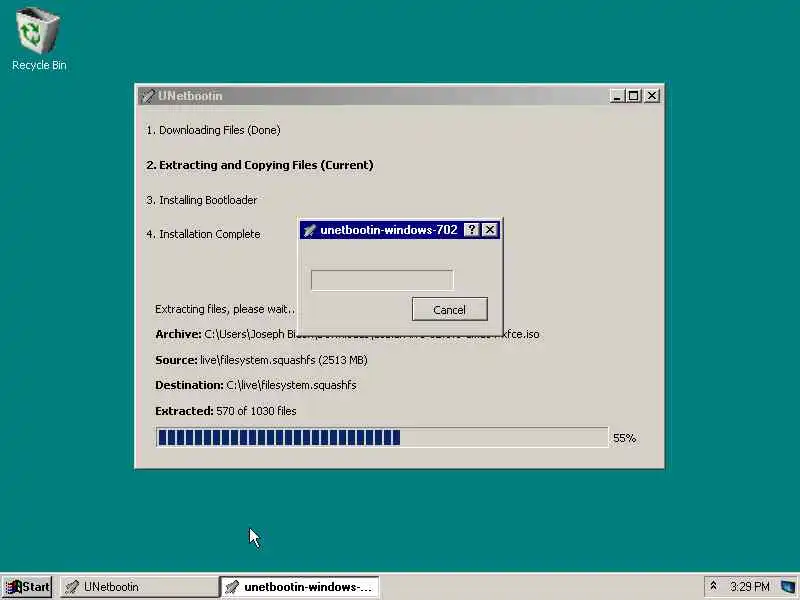Maximize the UNetbootin window
Viewport: 800px width, 600px height.
coord(633,96)
